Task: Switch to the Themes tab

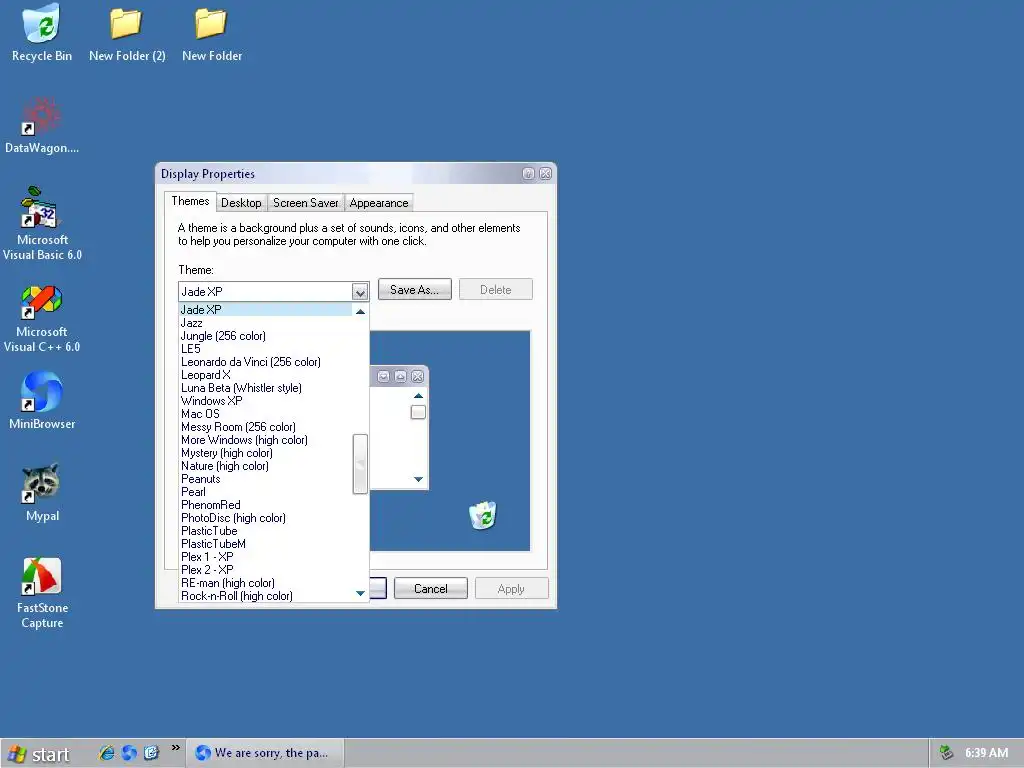Action: click(190, 201)
